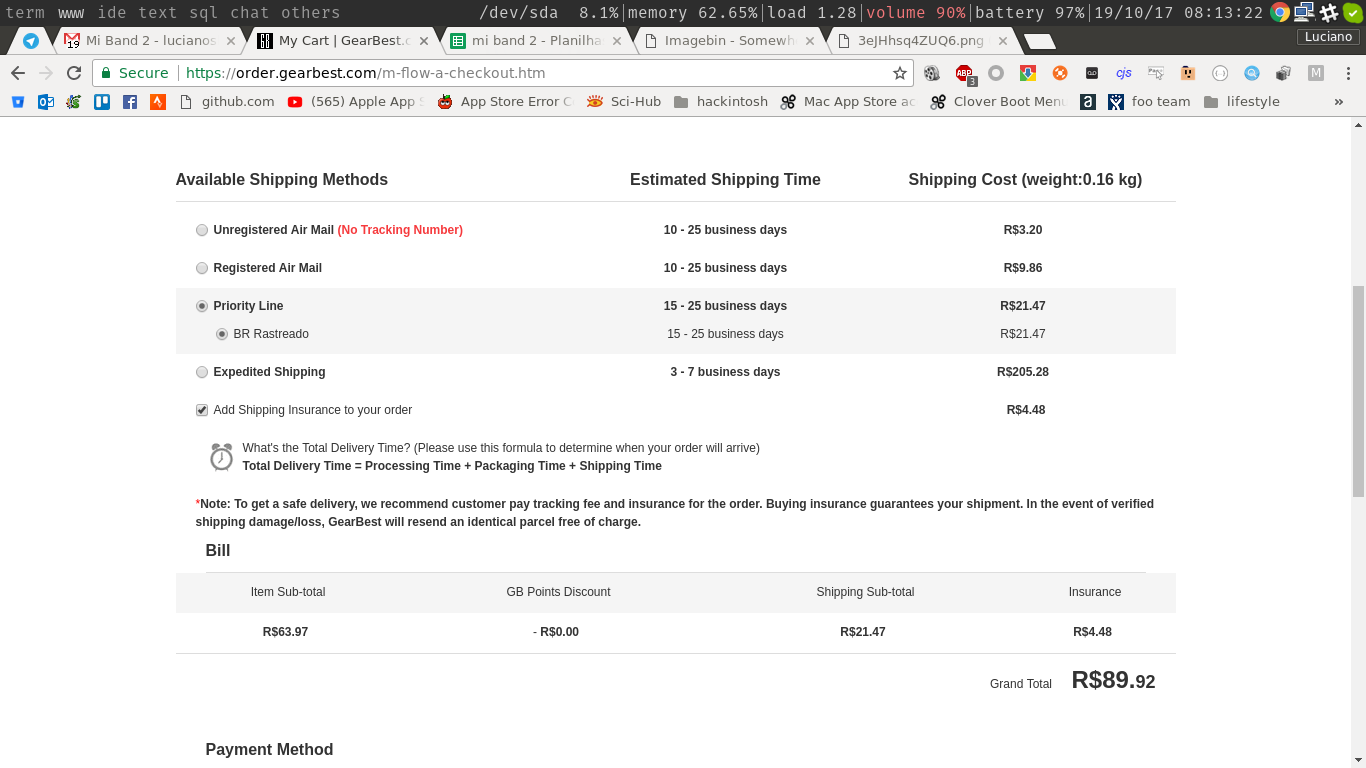Click the browser back arrow
Screen dimensions: 1366x768
(x=18, y=73)
